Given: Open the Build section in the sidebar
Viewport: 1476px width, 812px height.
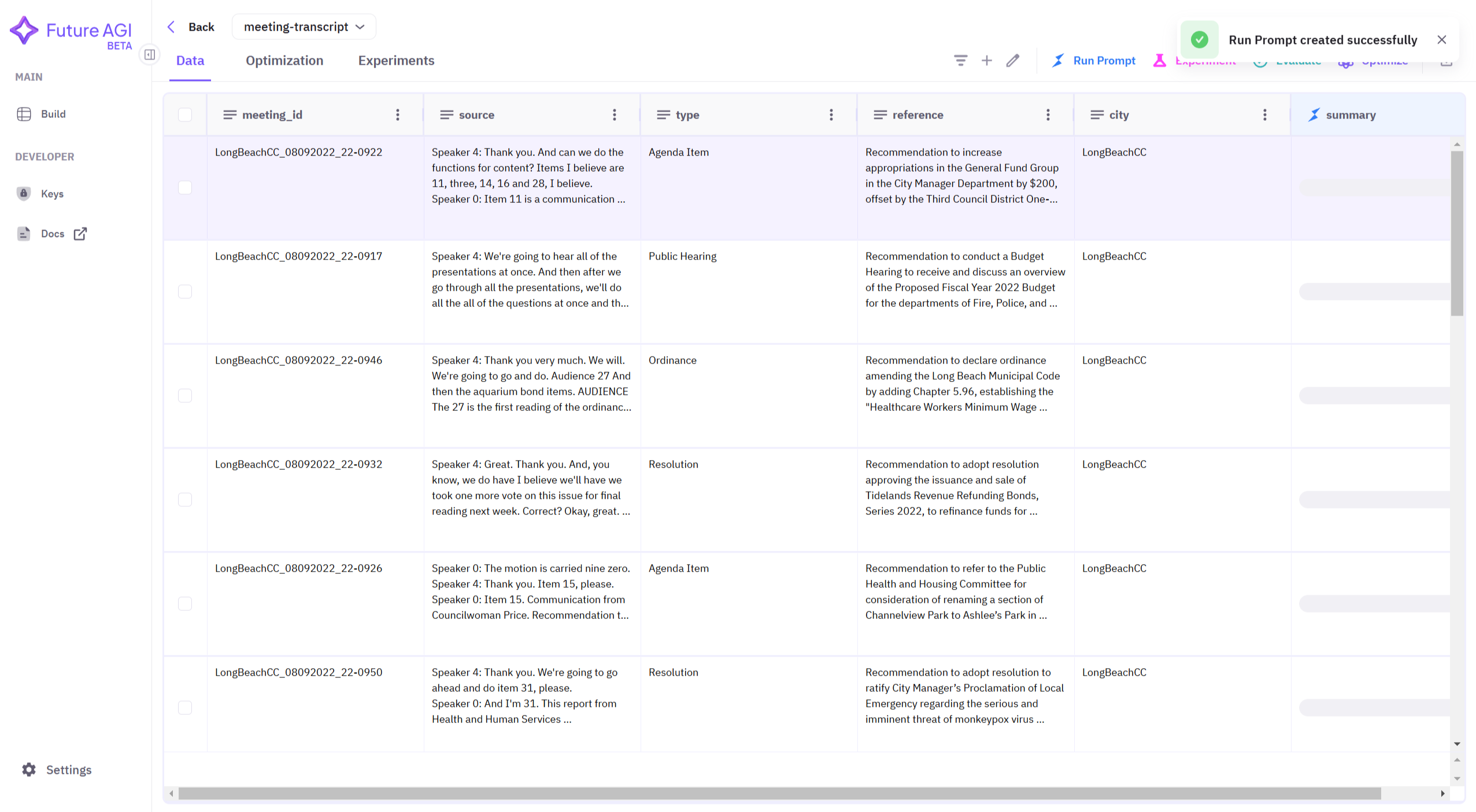Looking at the screenshot, I should coord(53,114).
